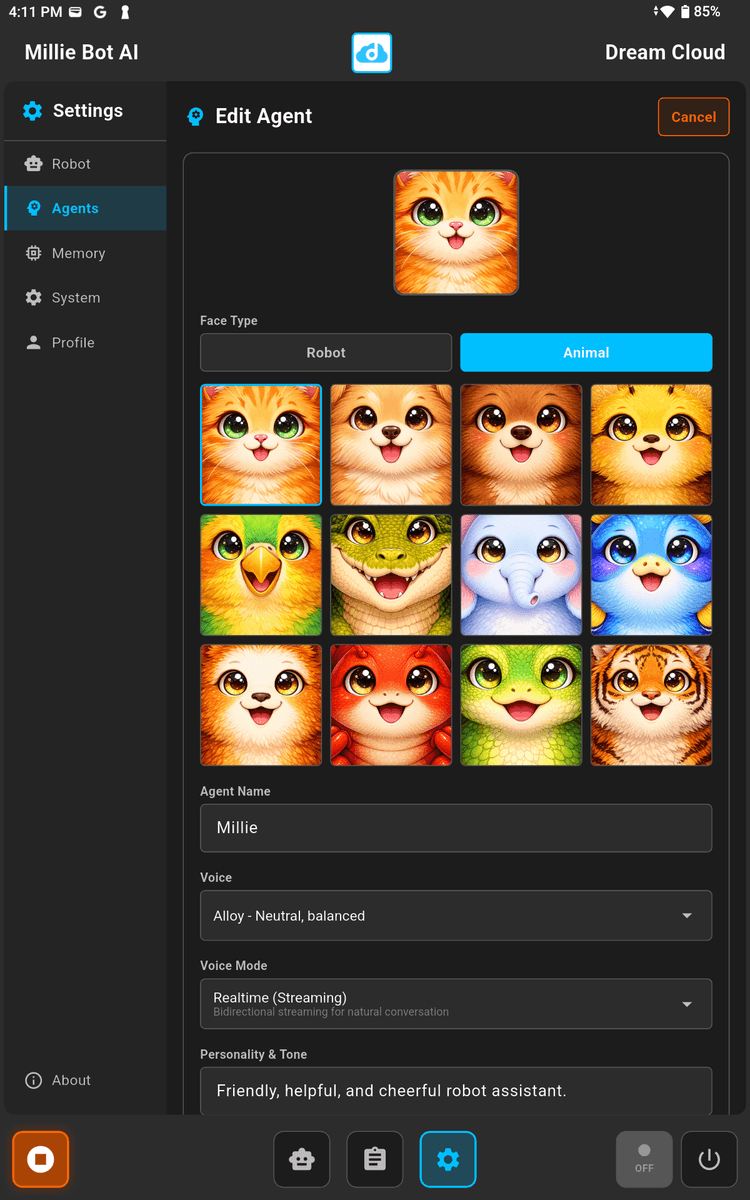
Task: Open Profile settings section
Action: pos(85,342)
